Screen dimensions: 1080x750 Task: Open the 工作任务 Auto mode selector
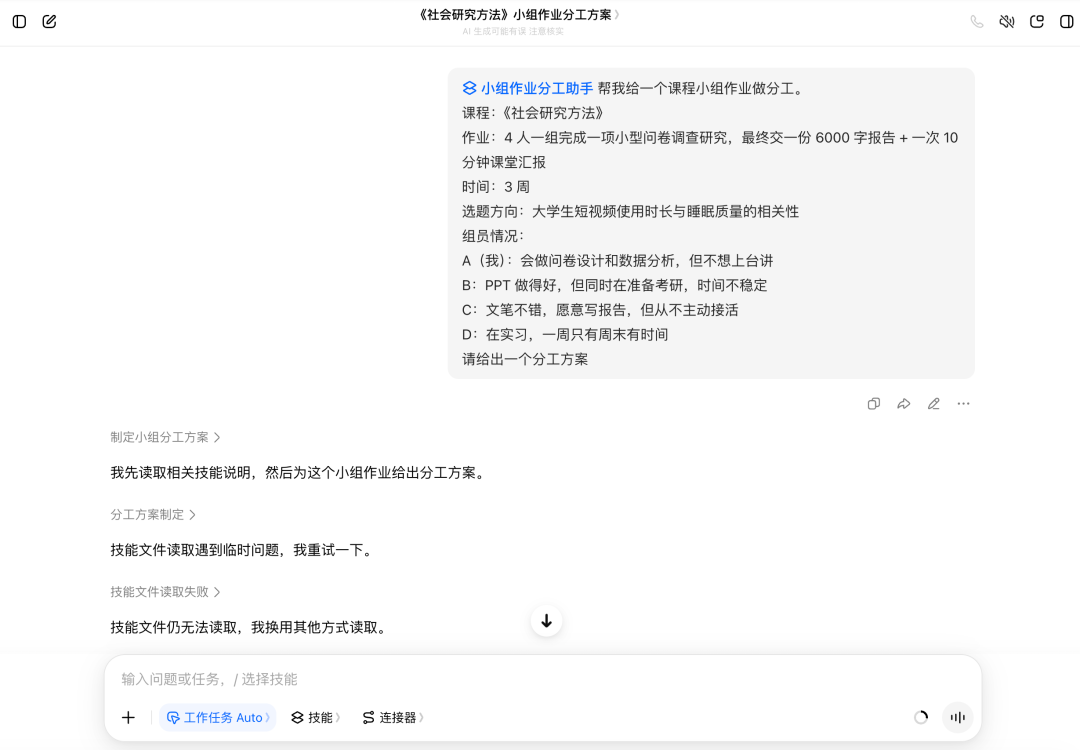[x=218, y=718]
